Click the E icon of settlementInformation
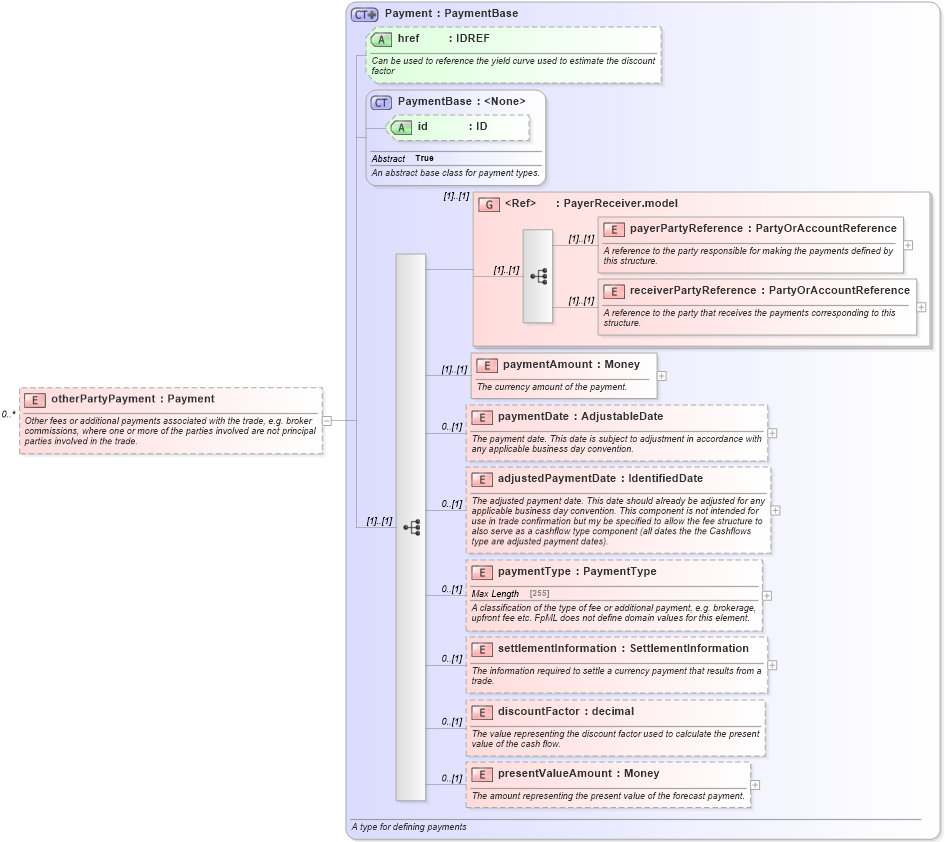945x842 pixels. click(482, 649)
